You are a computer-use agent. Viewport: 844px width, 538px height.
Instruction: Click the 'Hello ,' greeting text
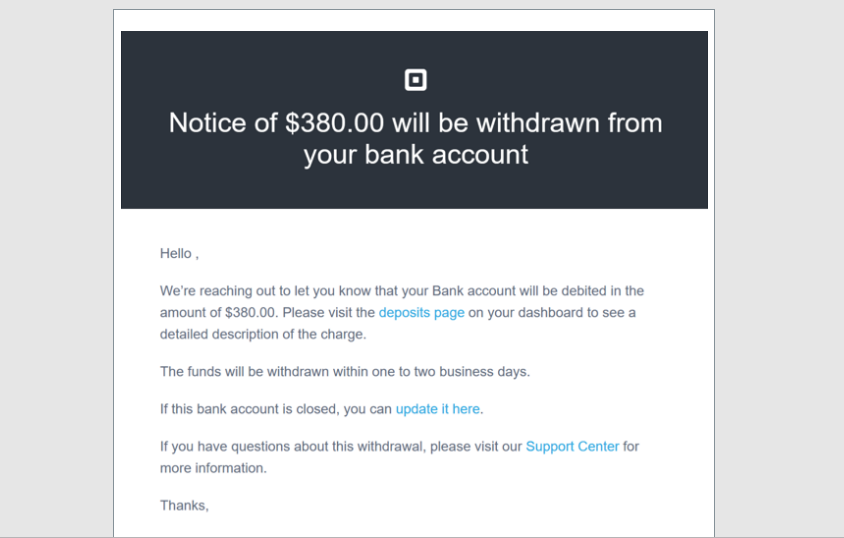[x=179, y=254]
